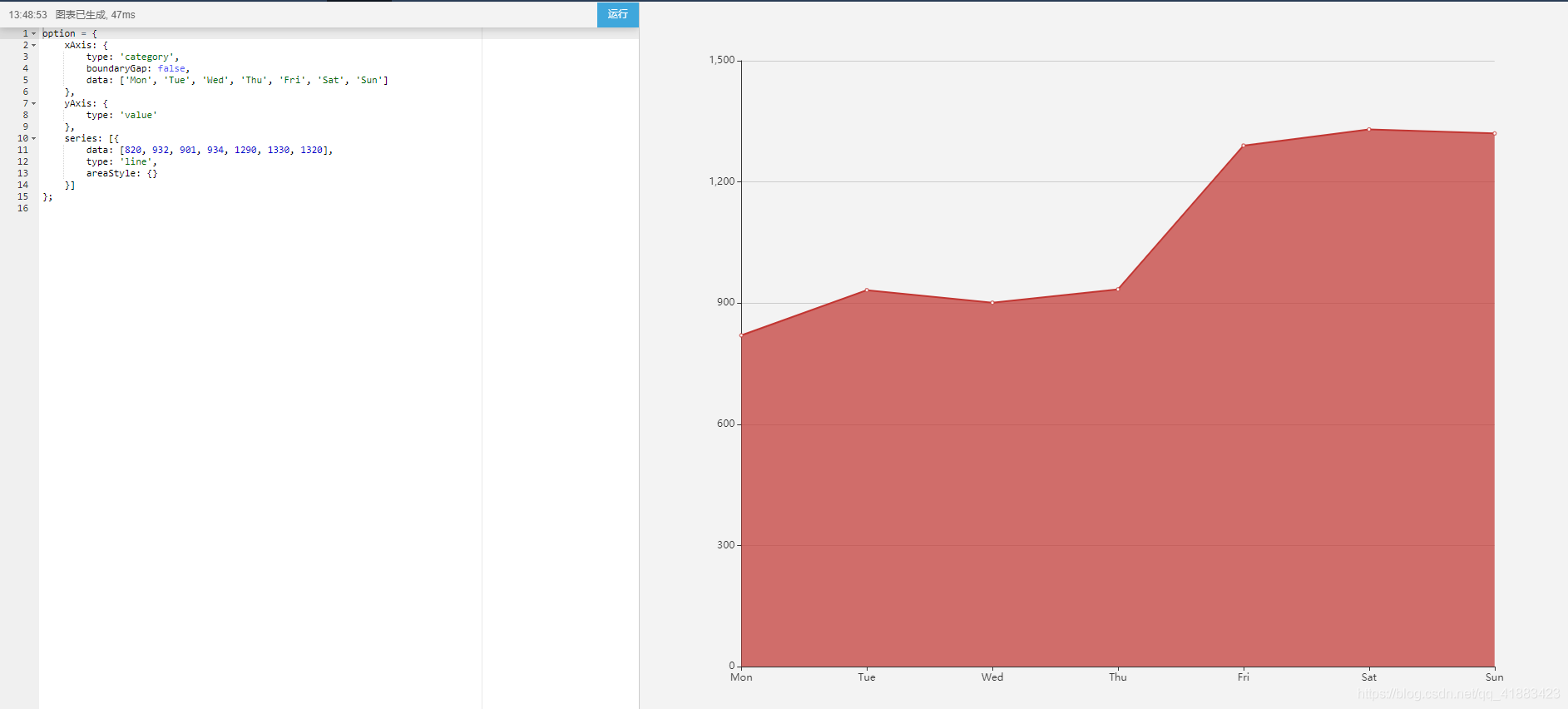
Task: Click the Fri x-axis label
Action: [x=1244, y=677]
